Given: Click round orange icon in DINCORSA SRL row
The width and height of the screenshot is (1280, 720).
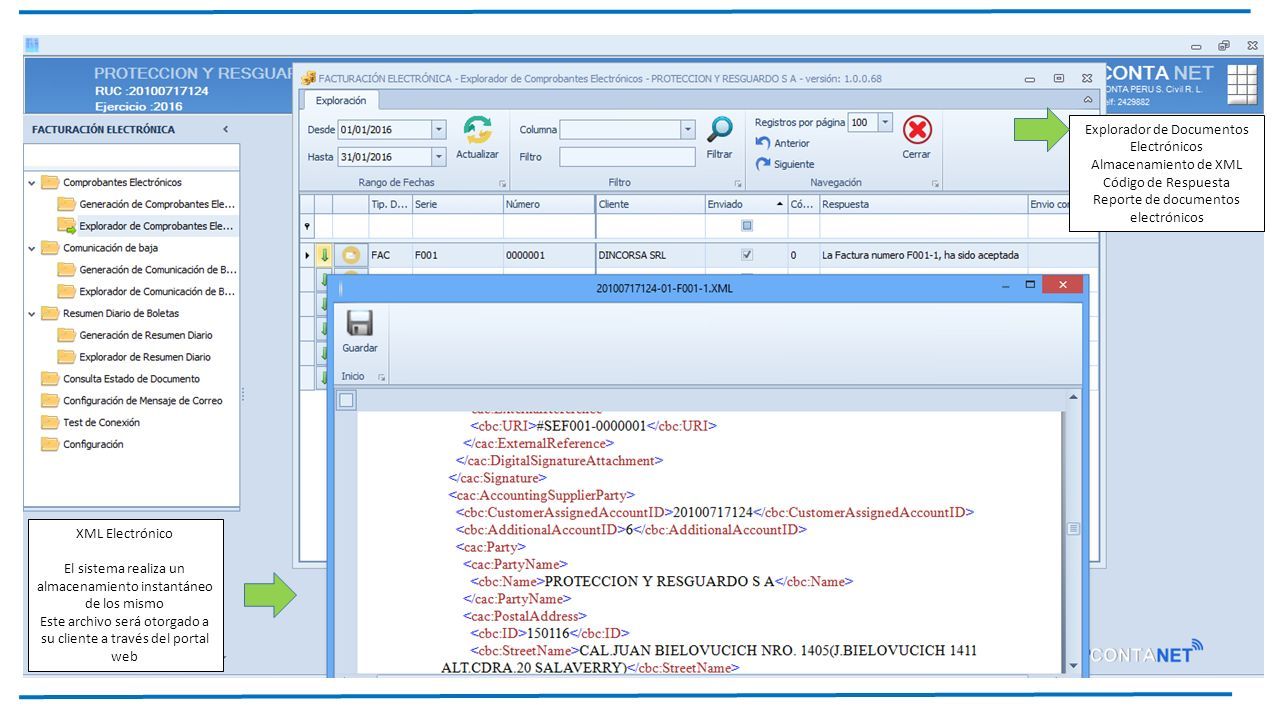Looking at the screenshot, I should (x=350, y=255).
